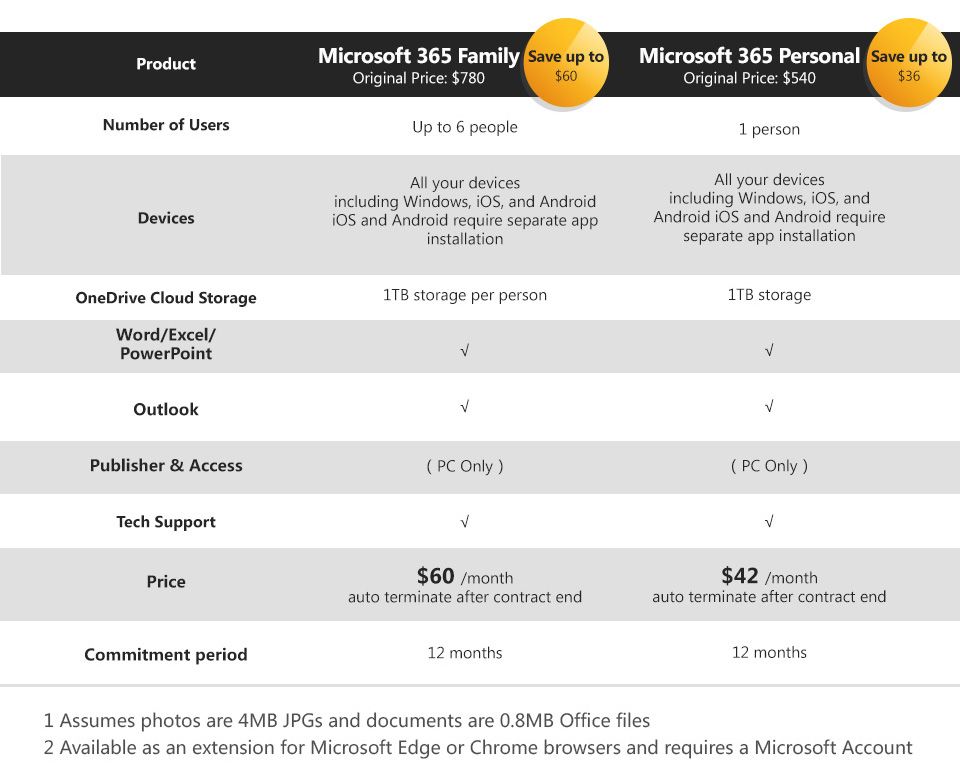
Task: Click "1TB storage per person" text
Action: [465, 295]
